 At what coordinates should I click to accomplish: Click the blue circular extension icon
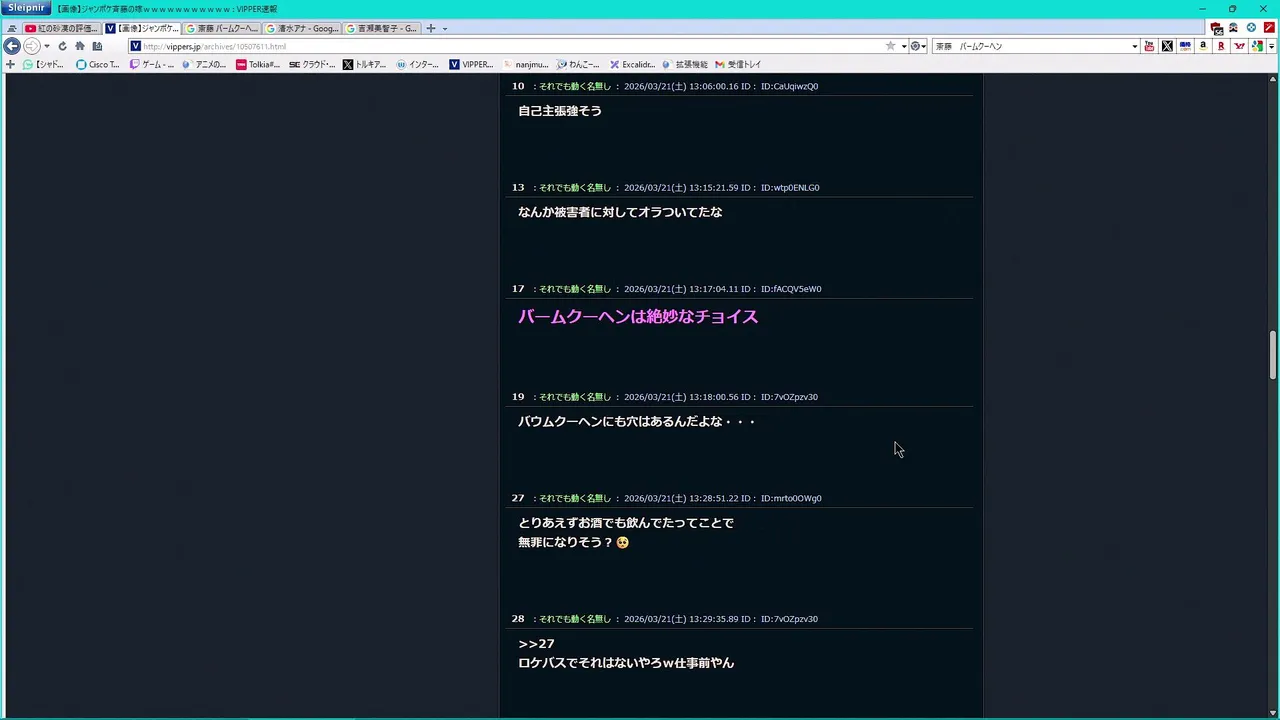[1251, 28]
